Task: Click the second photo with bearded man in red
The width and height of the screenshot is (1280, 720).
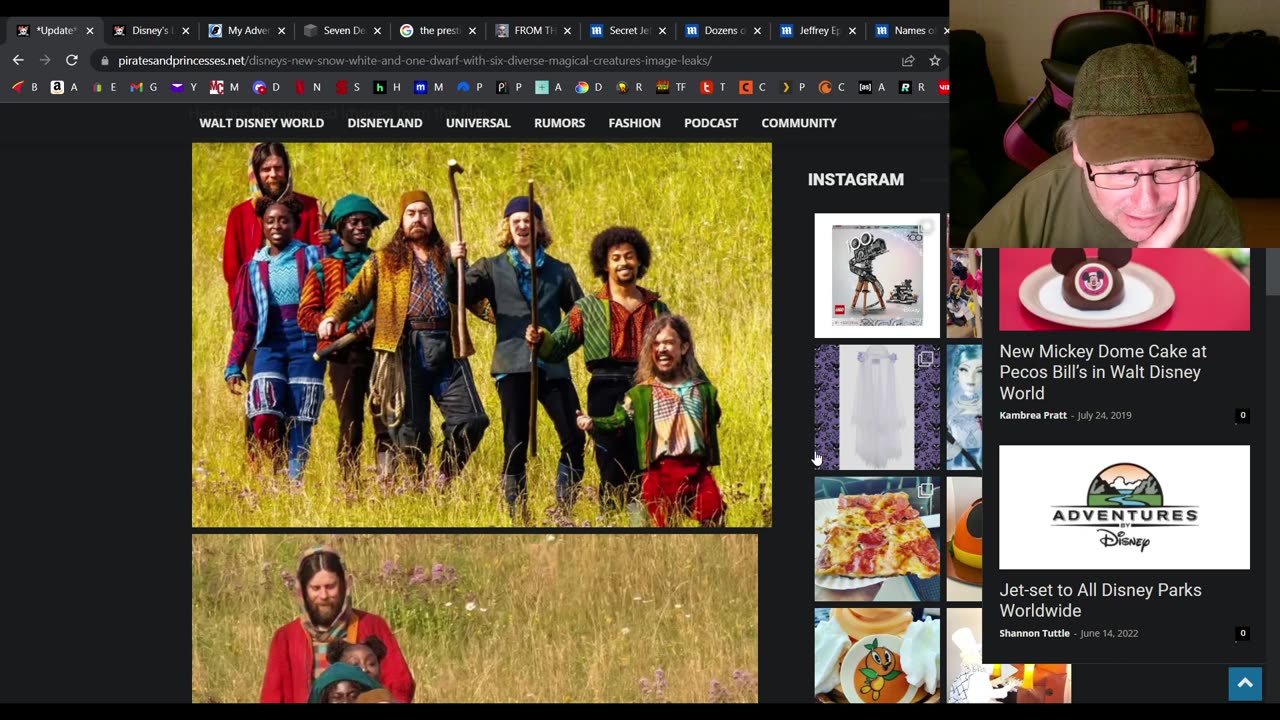Action: [475, 618]
